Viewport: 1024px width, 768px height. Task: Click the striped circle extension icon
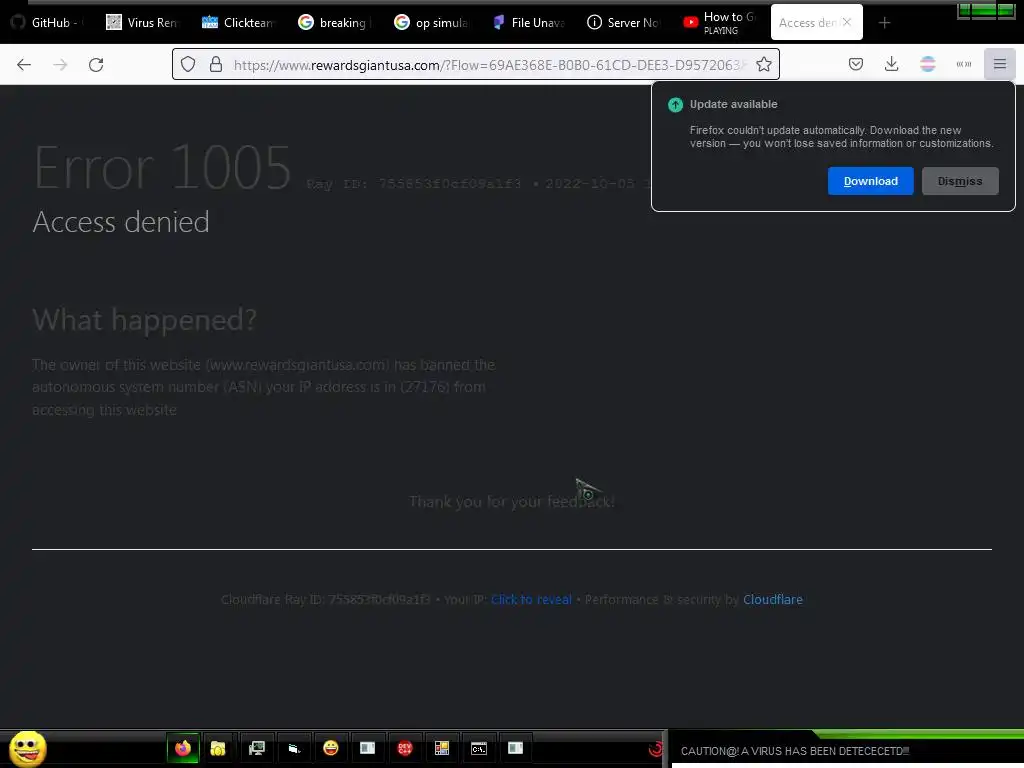[x=927, y=64]
